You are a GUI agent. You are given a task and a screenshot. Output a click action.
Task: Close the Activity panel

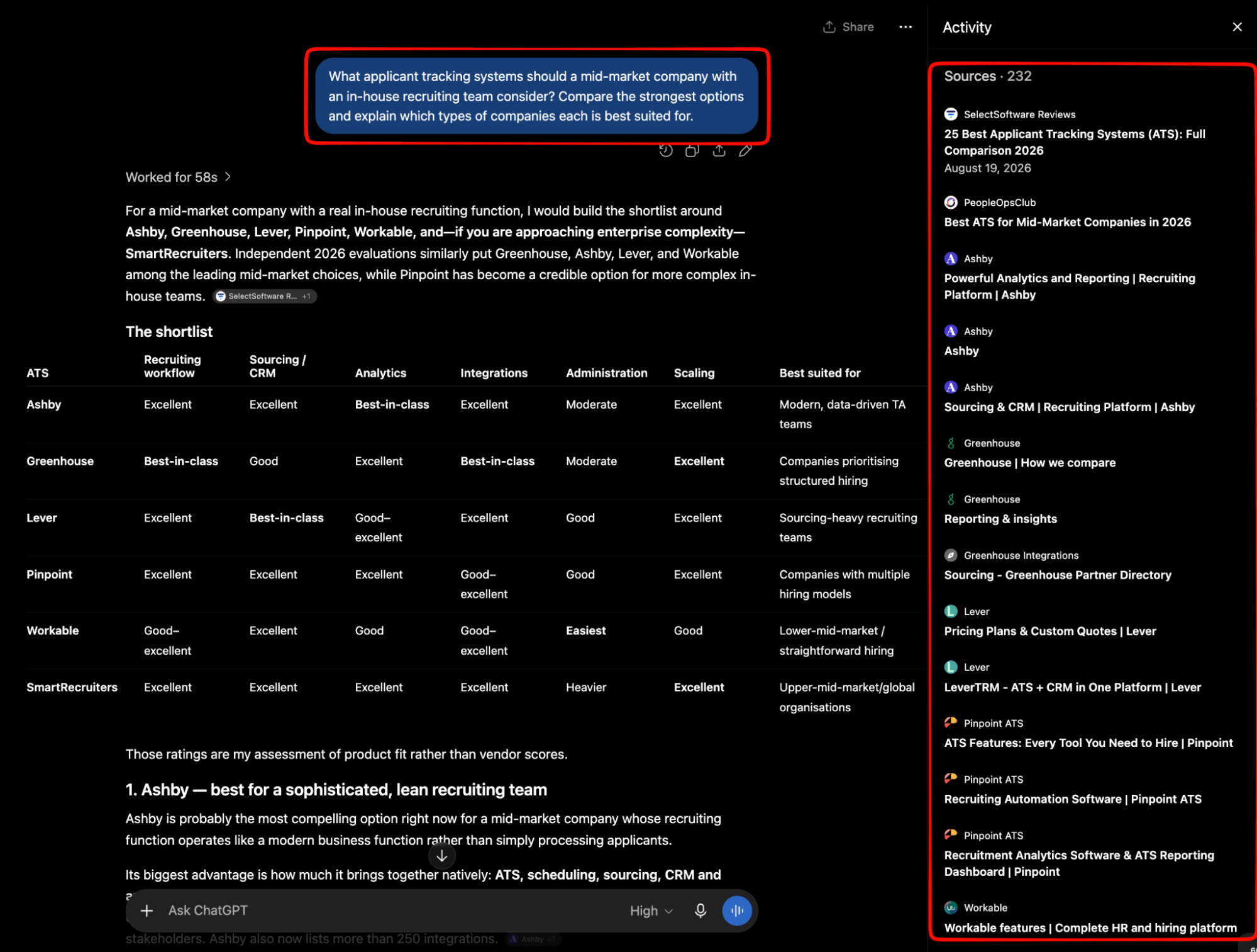tap(1237, 27)
